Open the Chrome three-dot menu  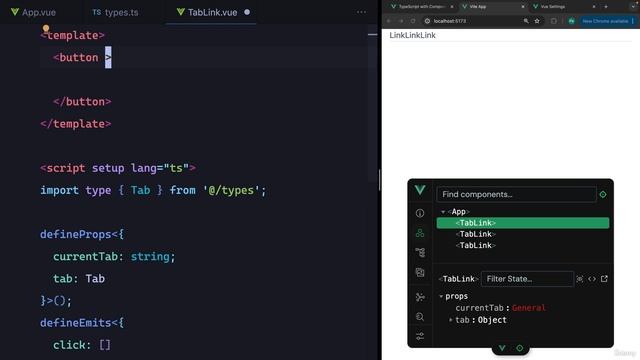click(x=633, y=21)
